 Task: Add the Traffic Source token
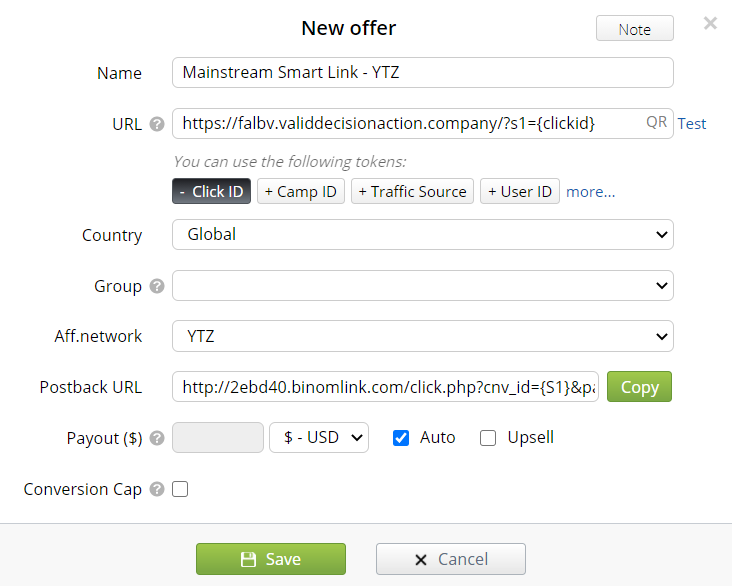click(x=412, y=191)
